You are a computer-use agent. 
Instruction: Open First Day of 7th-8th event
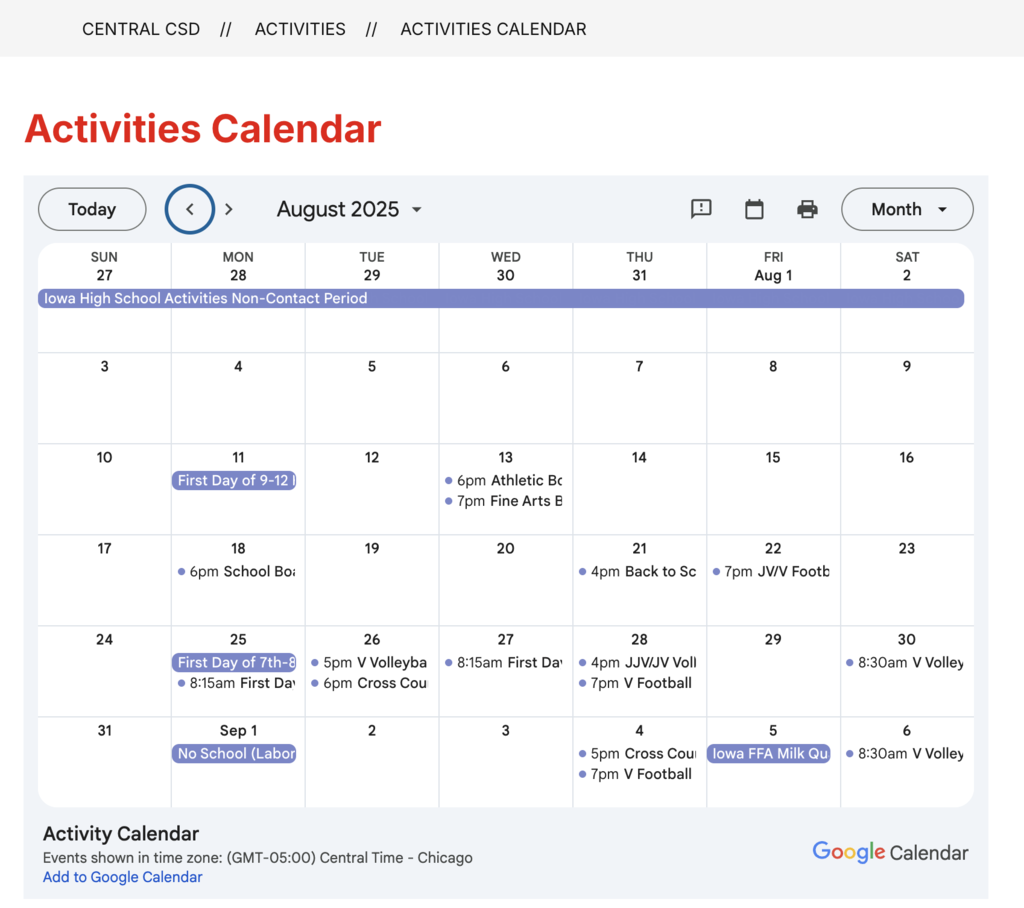pyautogui.click(x=234, y=662)
